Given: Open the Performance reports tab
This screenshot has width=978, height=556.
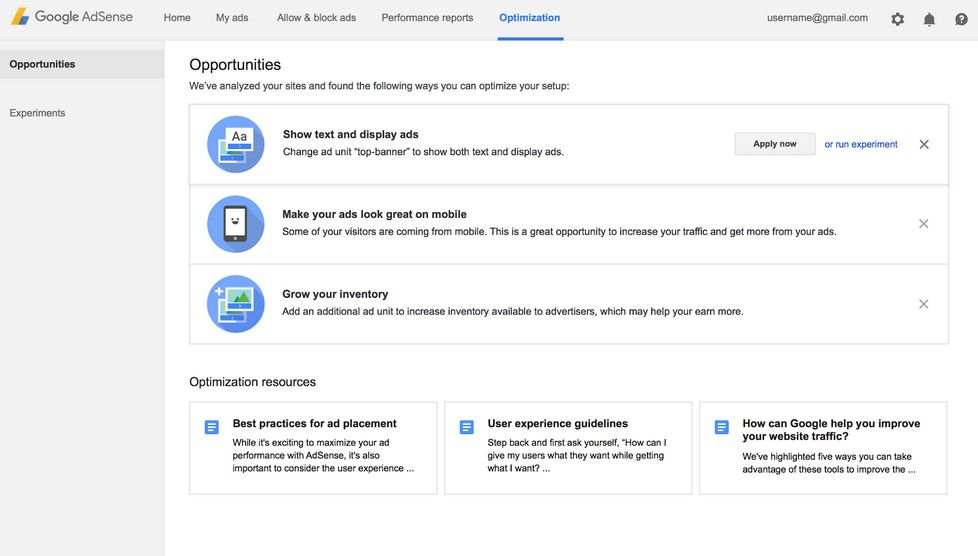Looking at the screenshot, I should tap(427, 18).
